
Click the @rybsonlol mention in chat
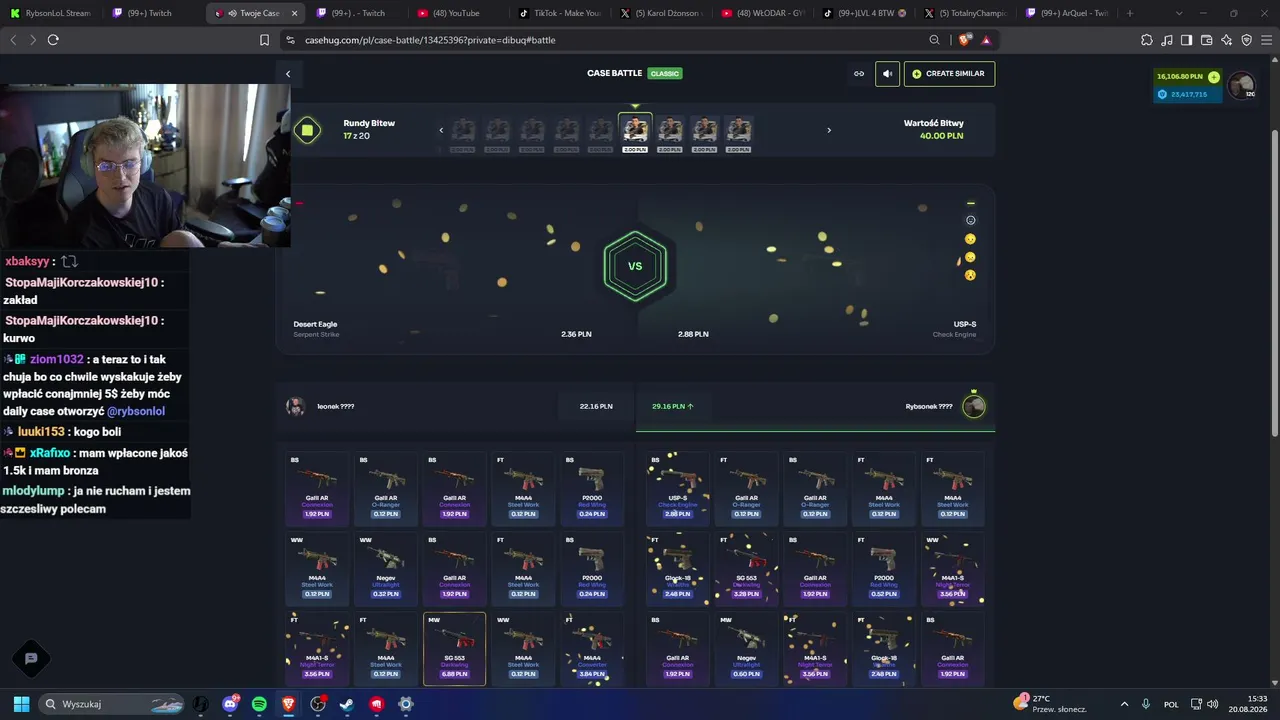[136, 412]
